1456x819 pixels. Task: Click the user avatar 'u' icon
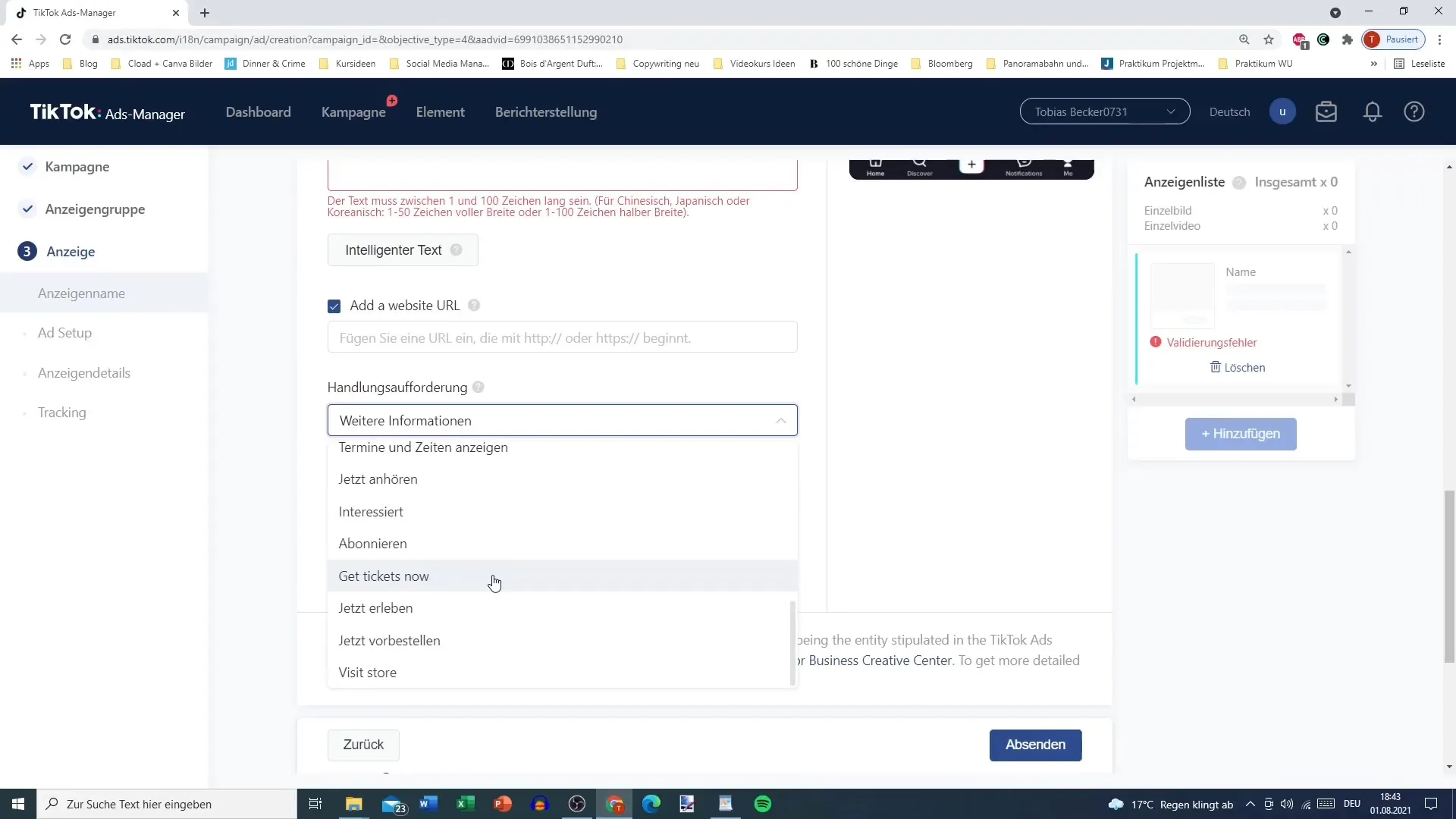pos(1282,112)
